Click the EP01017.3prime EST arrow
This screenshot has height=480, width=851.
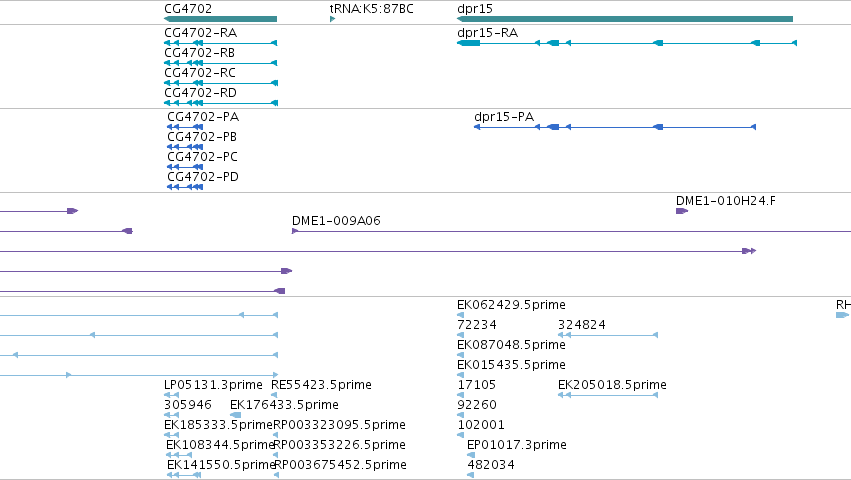(x=471, y=456)
